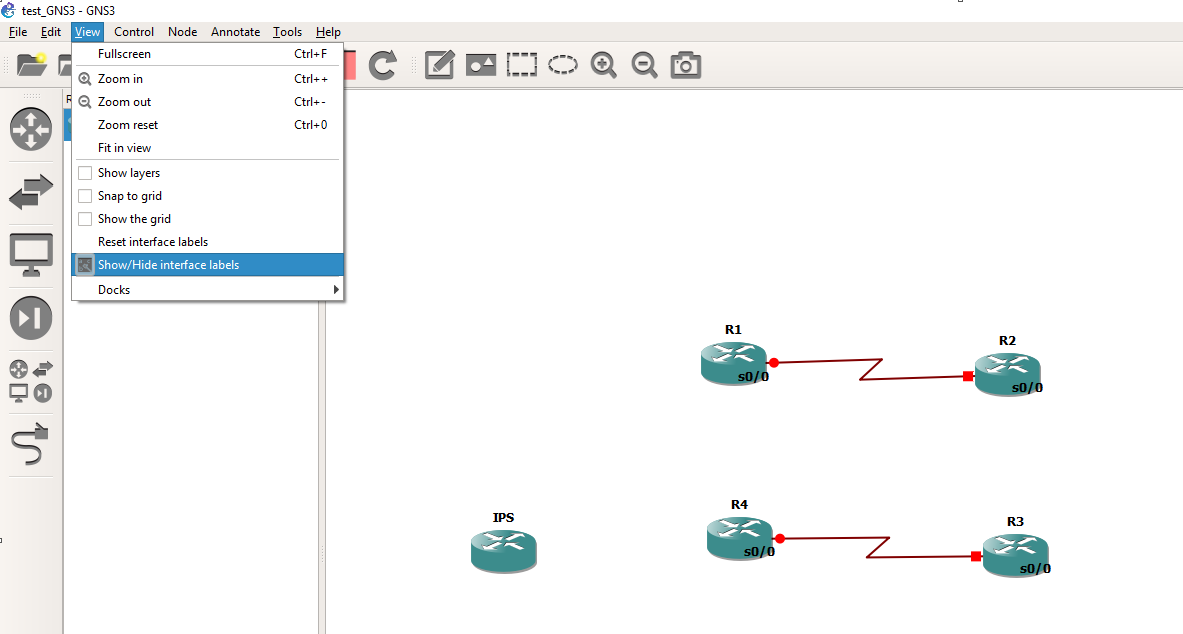Select the serial link between R1 and R2

tap(871, 370)
